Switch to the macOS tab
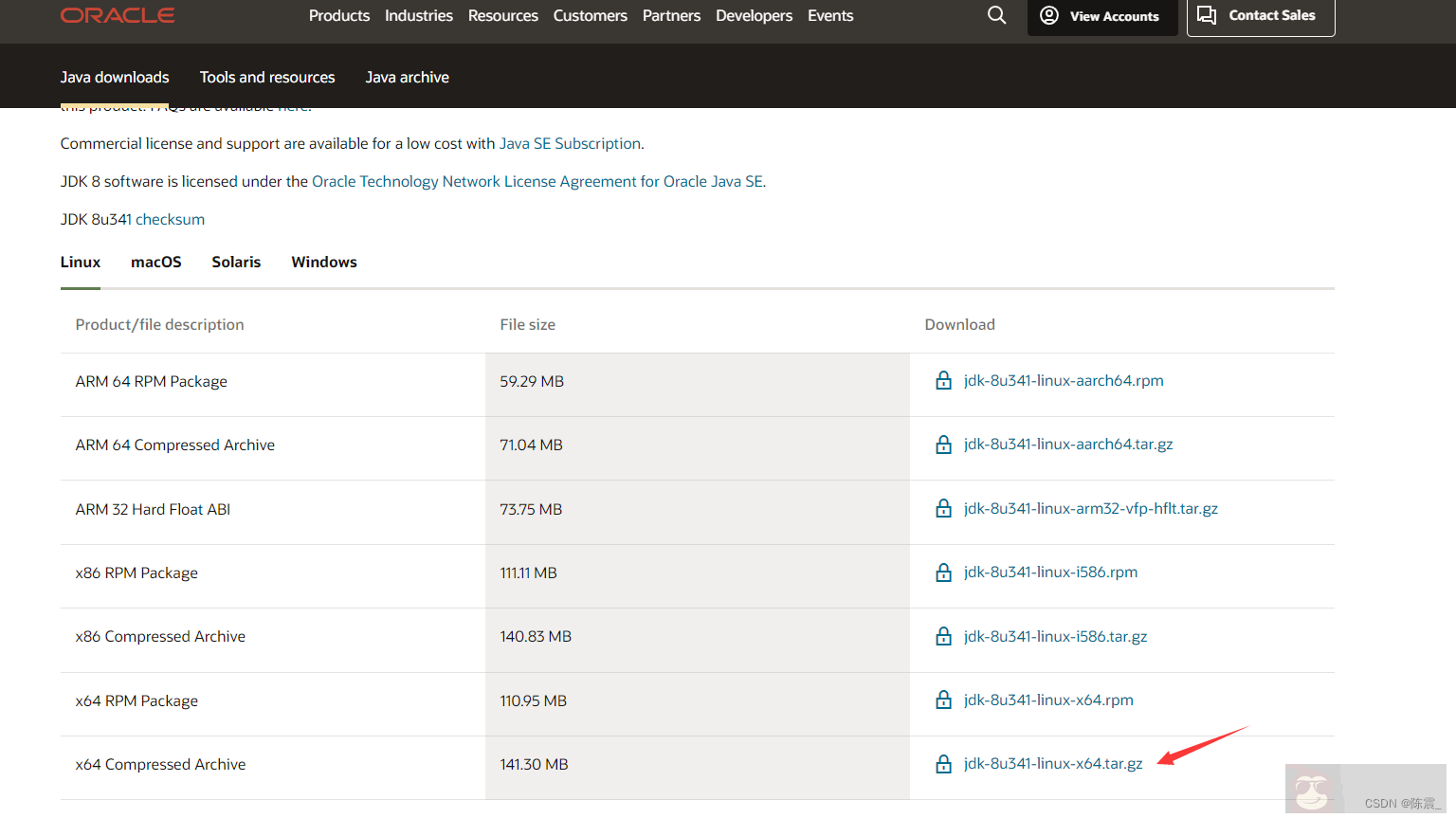1456x818 pixels. [x=156, y=263]
